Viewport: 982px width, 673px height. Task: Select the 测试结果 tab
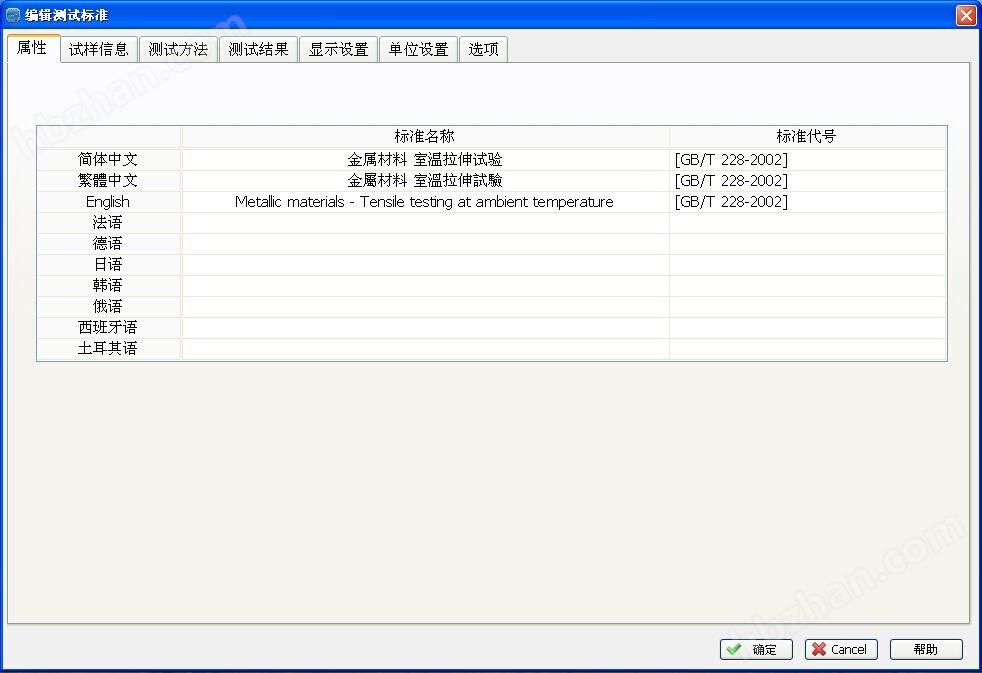click(258, 49)
